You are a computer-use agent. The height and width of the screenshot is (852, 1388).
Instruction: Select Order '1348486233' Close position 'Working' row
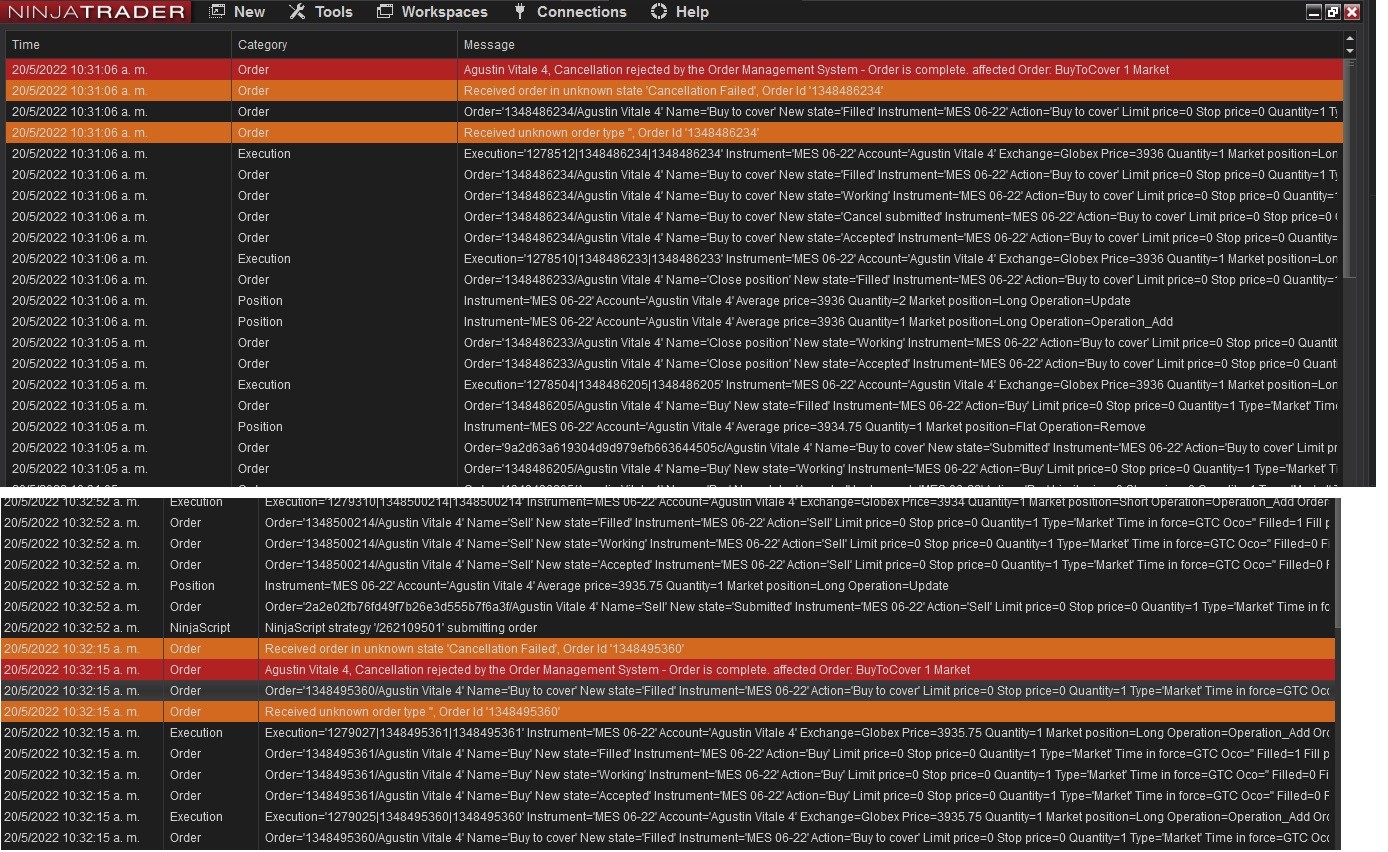(x=674, y=343)
